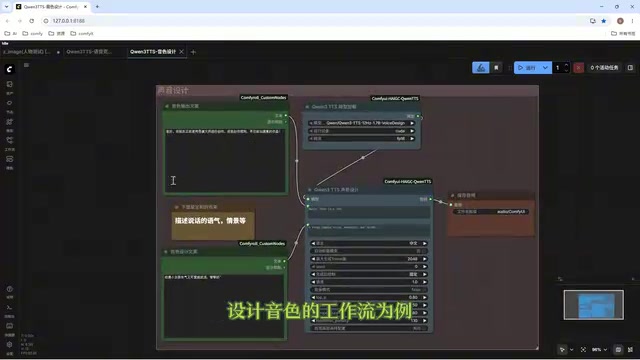Click the small menu icon beside the logo

[x=27, y=65]
